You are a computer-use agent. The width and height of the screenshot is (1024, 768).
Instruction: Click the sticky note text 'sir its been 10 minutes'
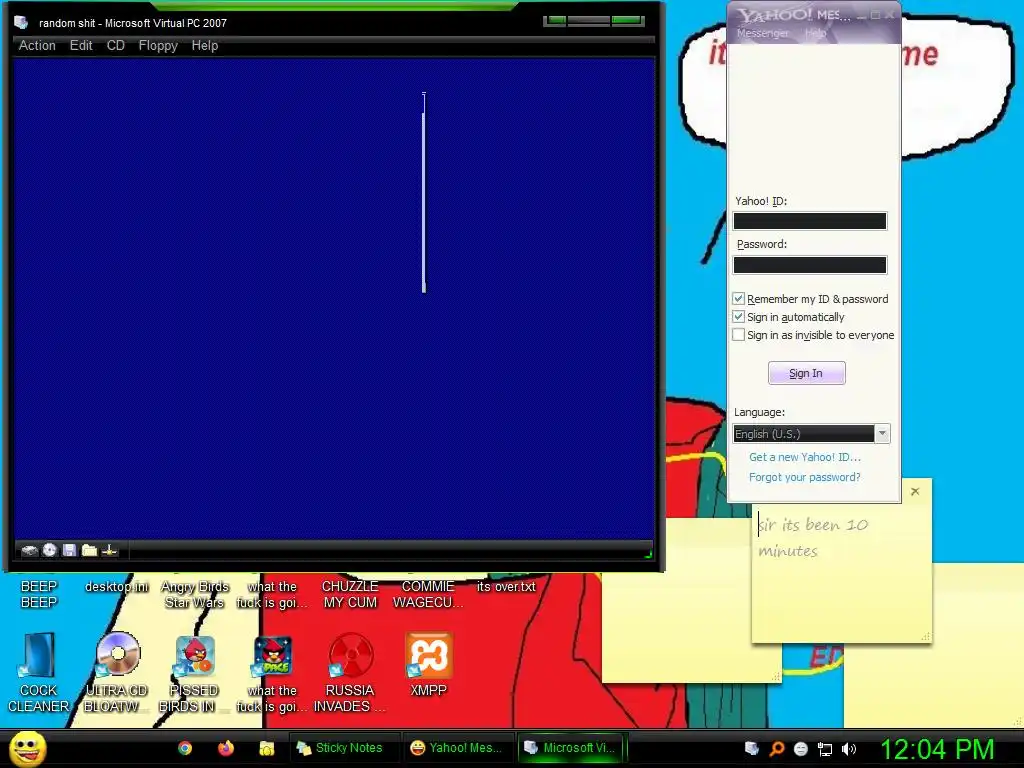point(813,537)
